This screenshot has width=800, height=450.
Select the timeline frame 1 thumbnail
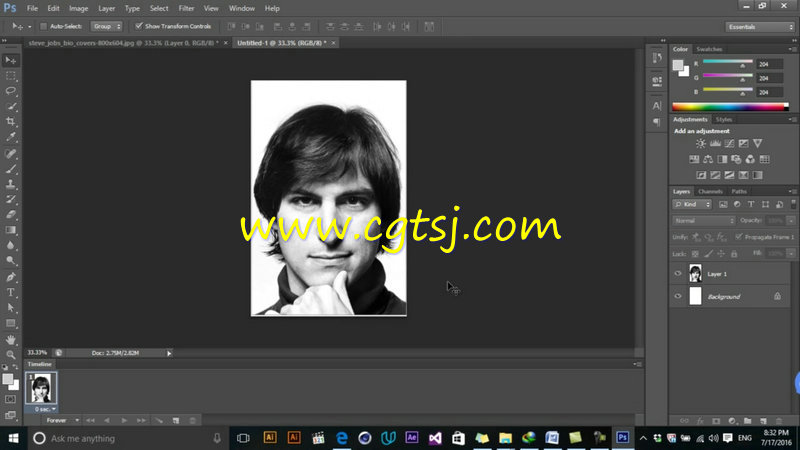[41, 388]
